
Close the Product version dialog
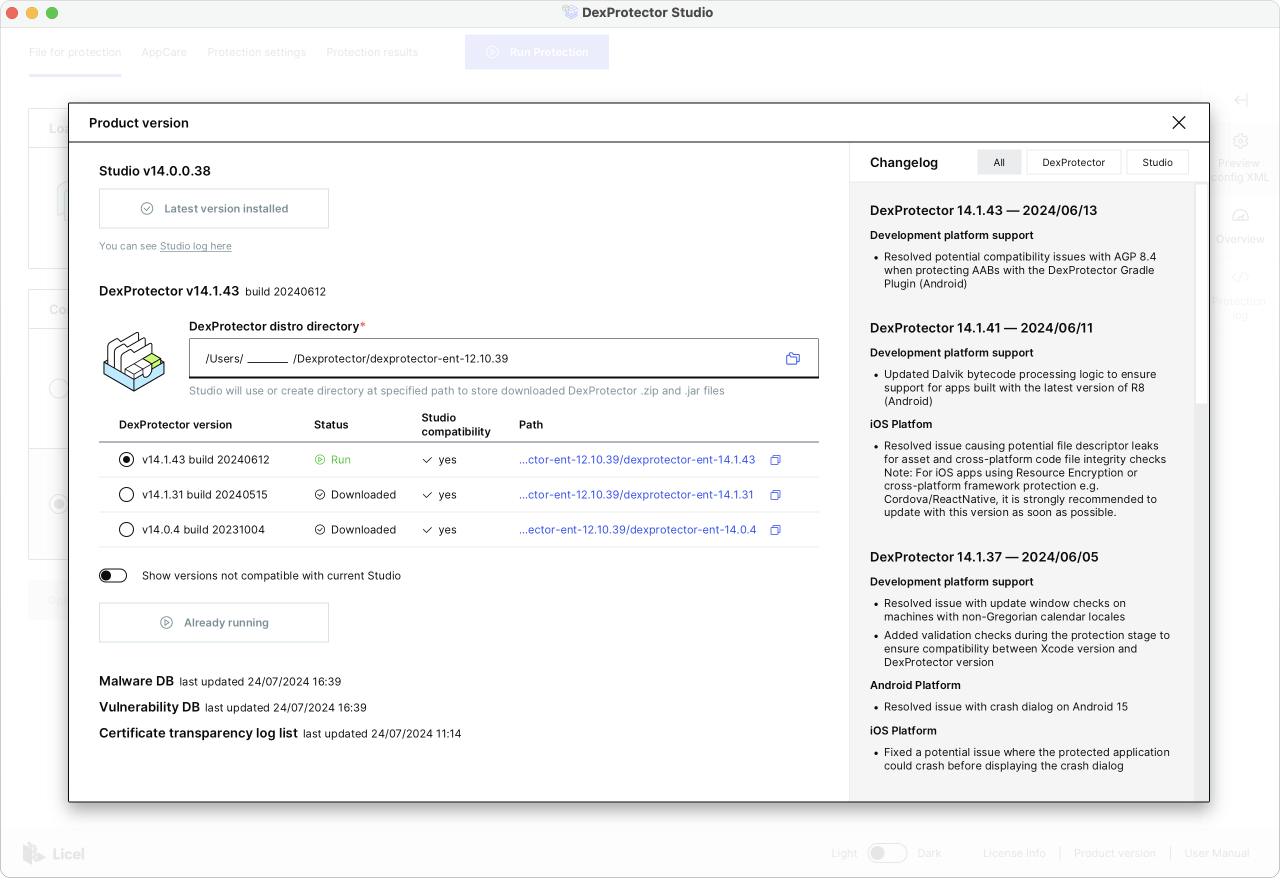click(1179, 123)
